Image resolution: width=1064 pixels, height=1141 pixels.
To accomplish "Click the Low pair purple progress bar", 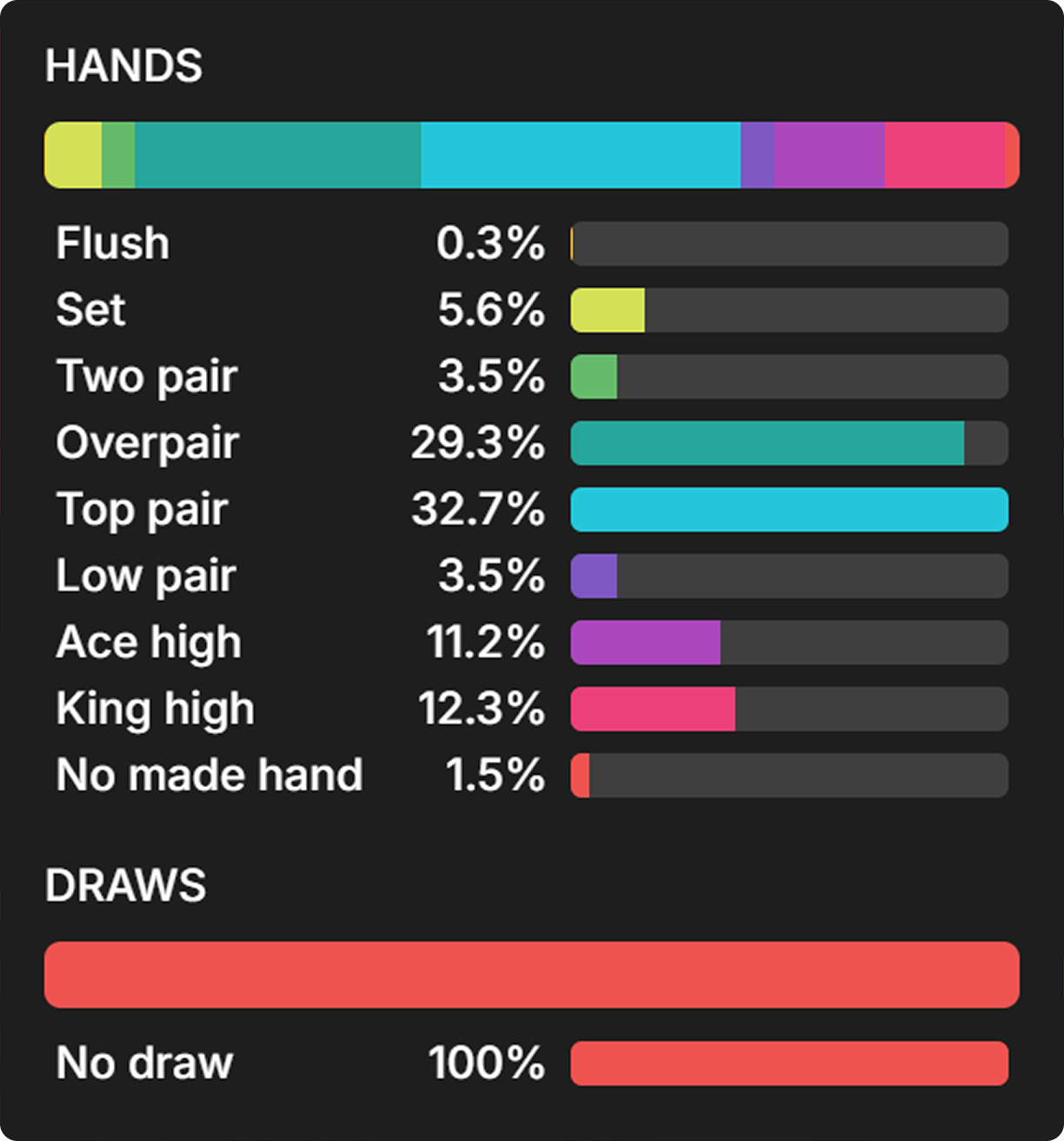I will 595,576.
